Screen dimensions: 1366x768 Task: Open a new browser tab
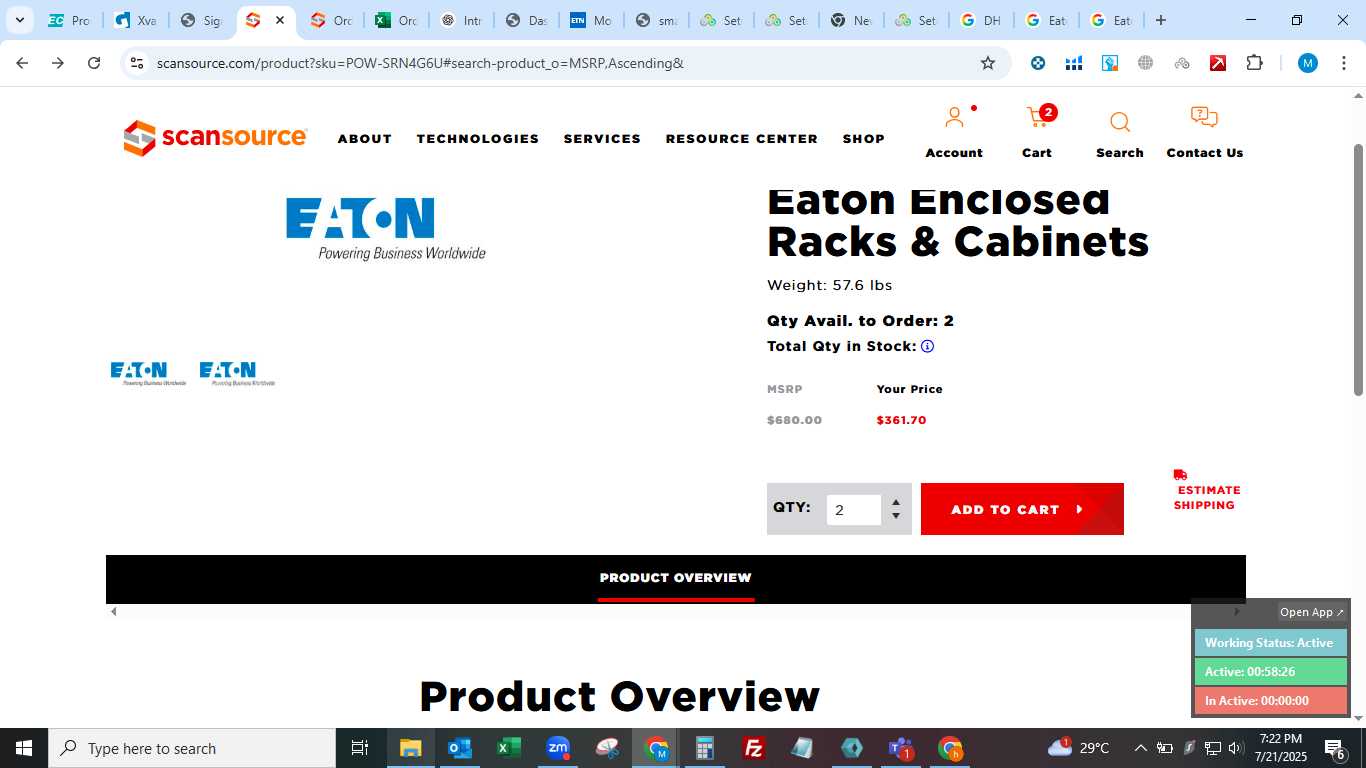[x=1160, y=20]
